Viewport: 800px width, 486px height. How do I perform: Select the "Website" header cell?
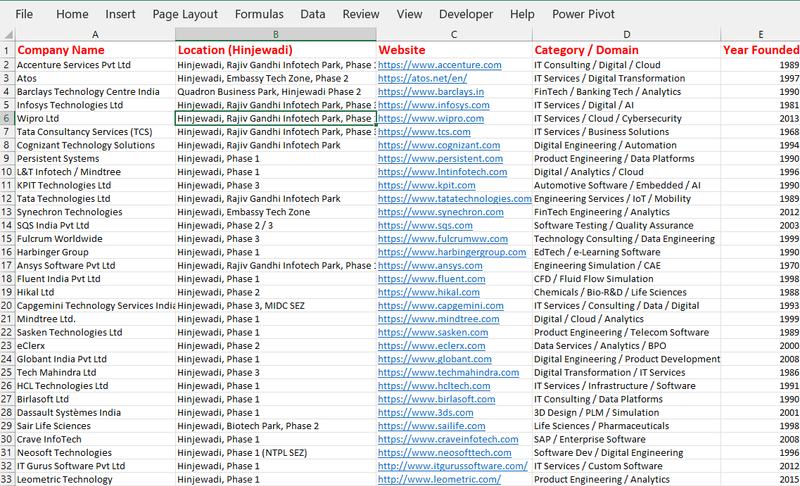454,50
